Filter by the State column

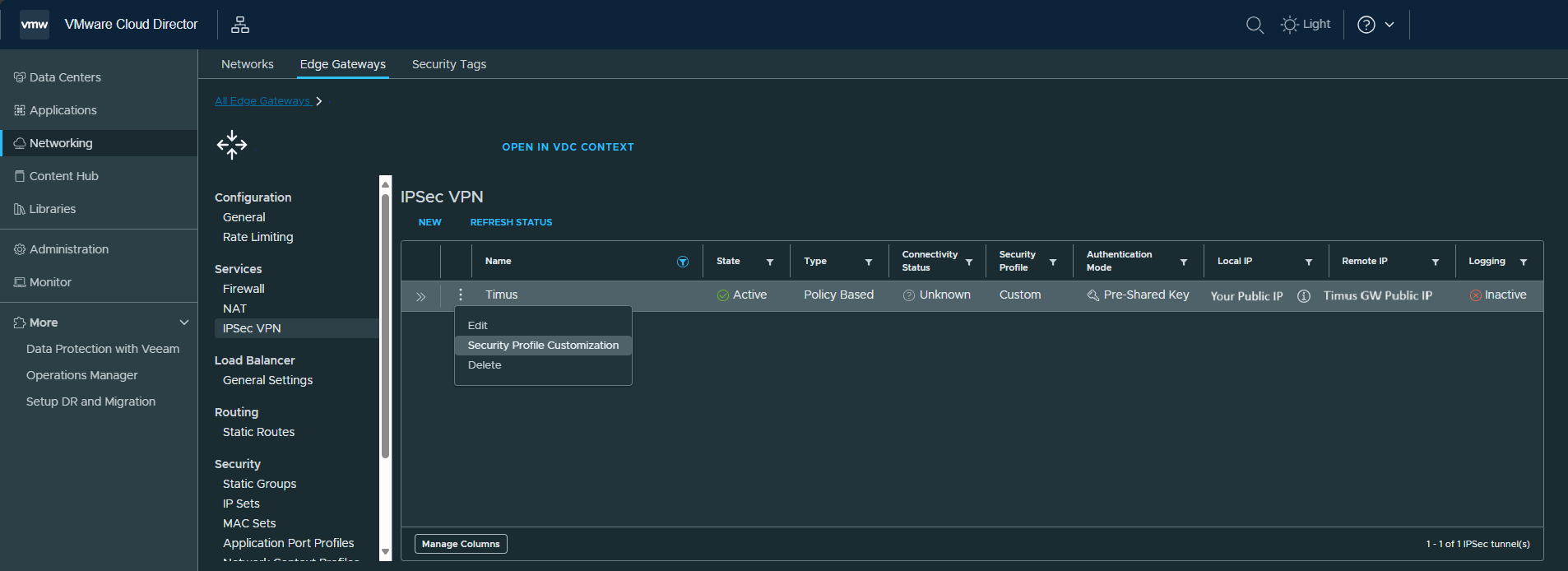(770, 262)
